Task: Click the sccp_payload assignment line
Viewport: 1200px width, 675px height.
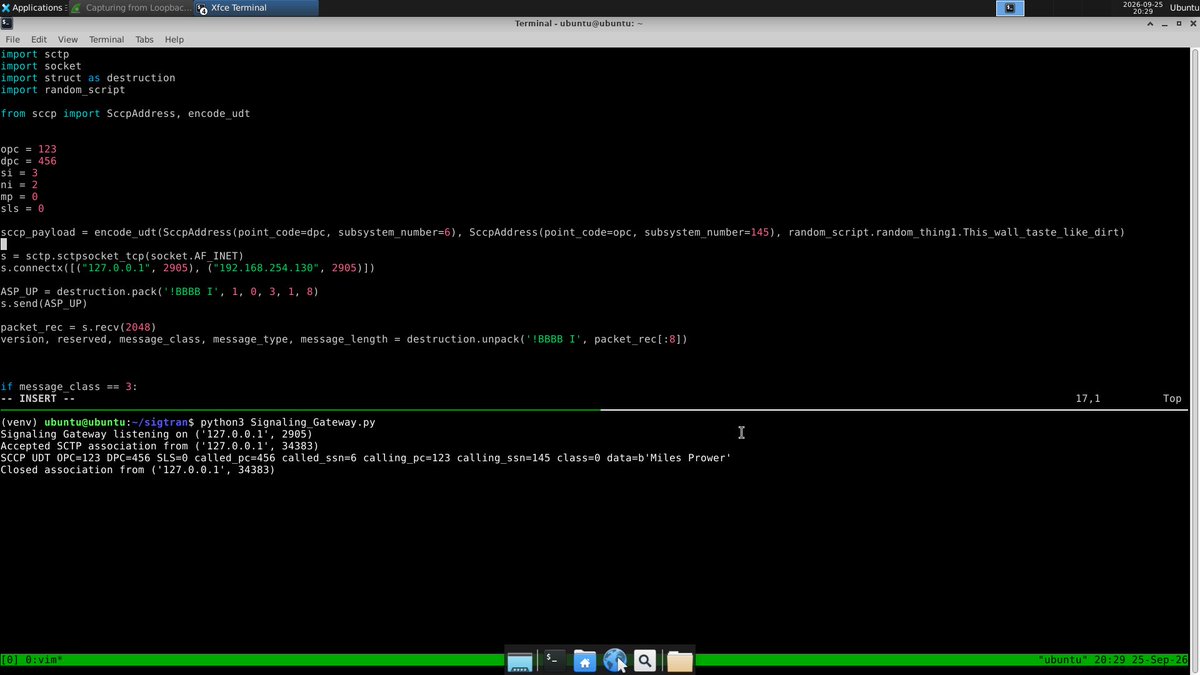Action: tap(563, 233)
